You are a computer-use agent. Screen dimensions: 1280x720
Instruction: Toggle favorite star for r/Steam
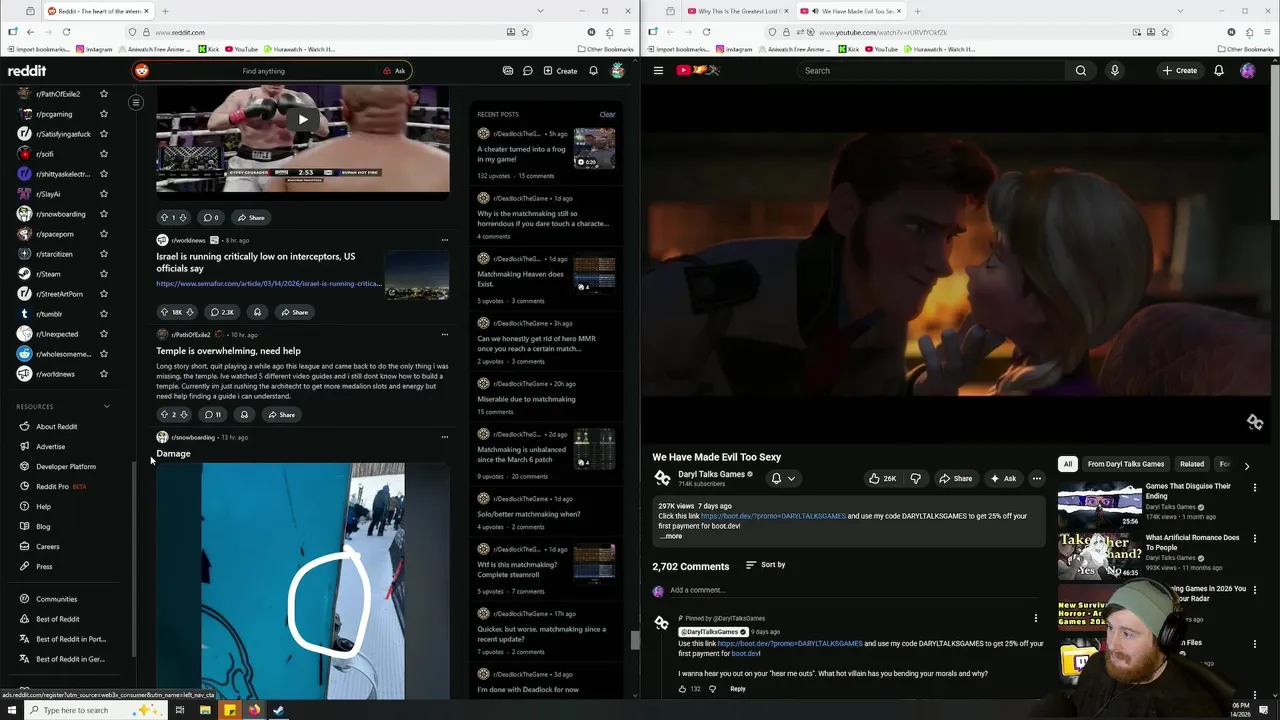(103, 274)
